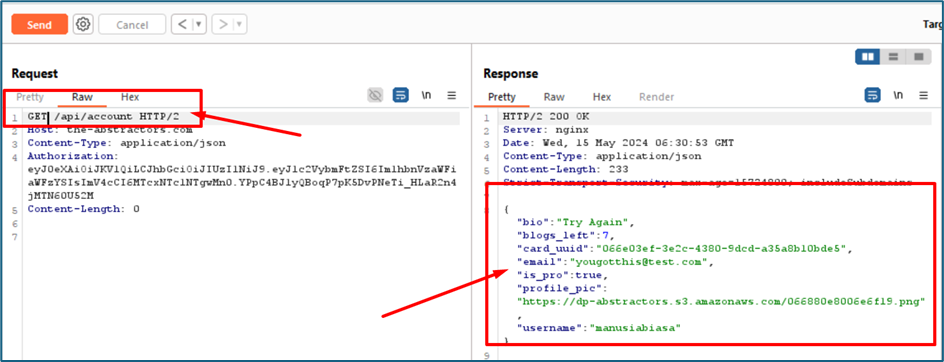The height and width of the screenshot is (362, 944).
Task: Switch the Response view to the Render tab
Action: tap(657, 97)
